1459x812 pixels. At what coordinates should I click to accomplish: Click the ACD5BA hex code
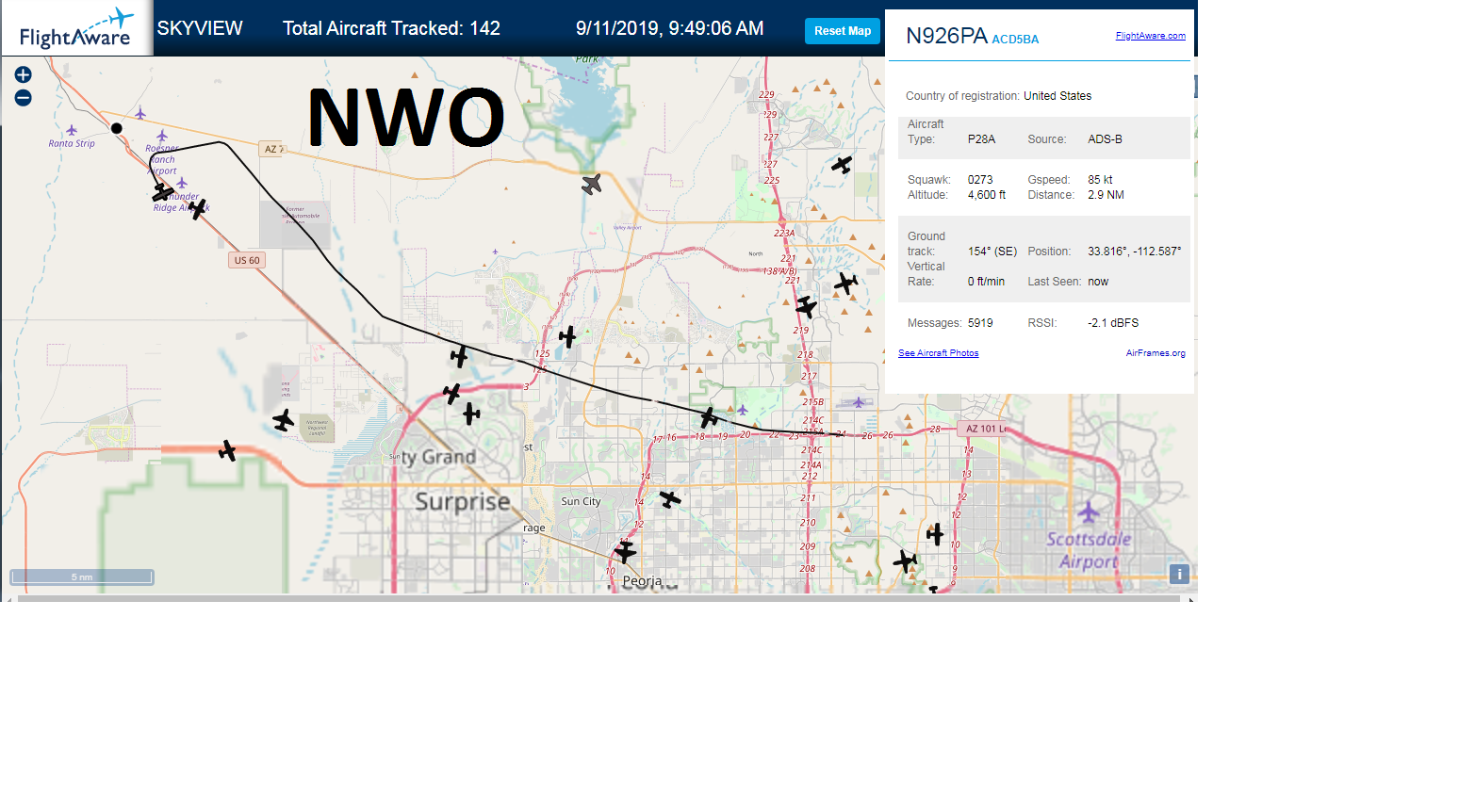[1015, 40]
